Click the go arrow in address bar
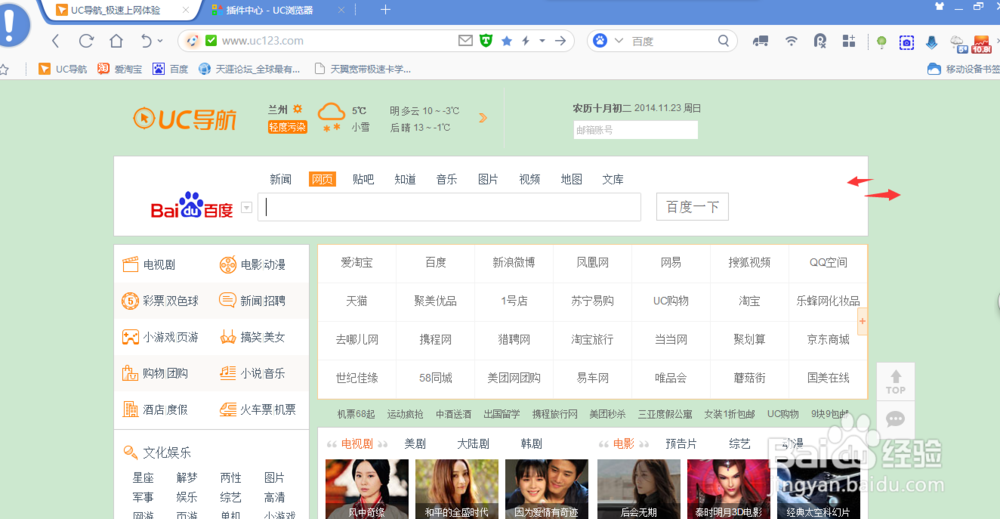 coord(560,41)
